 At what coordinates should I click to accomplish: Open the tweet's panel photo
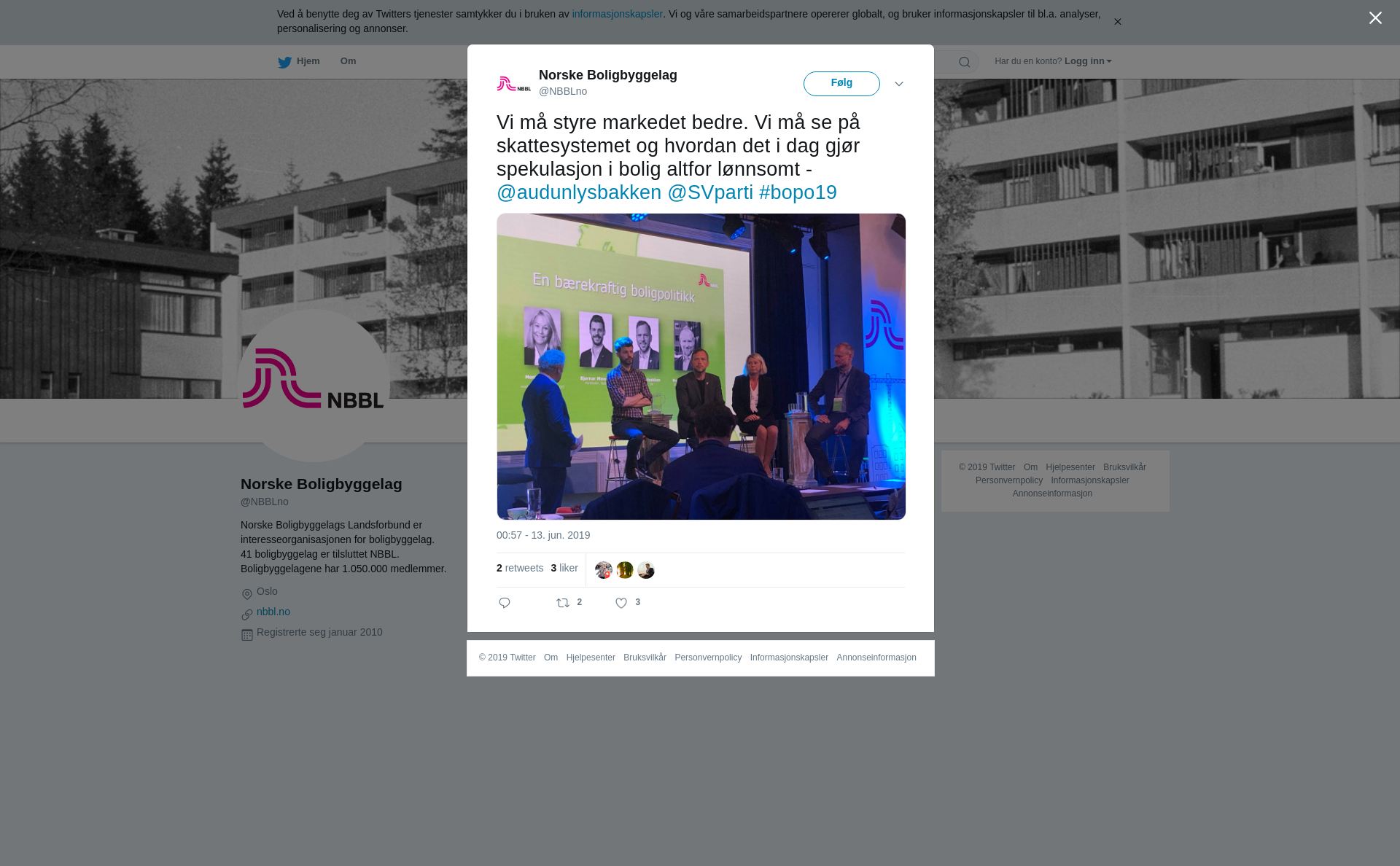[701, 367]
